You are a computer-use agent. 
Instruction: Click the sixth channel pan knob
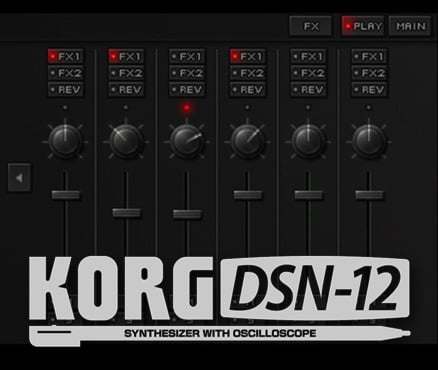(369, 141)
